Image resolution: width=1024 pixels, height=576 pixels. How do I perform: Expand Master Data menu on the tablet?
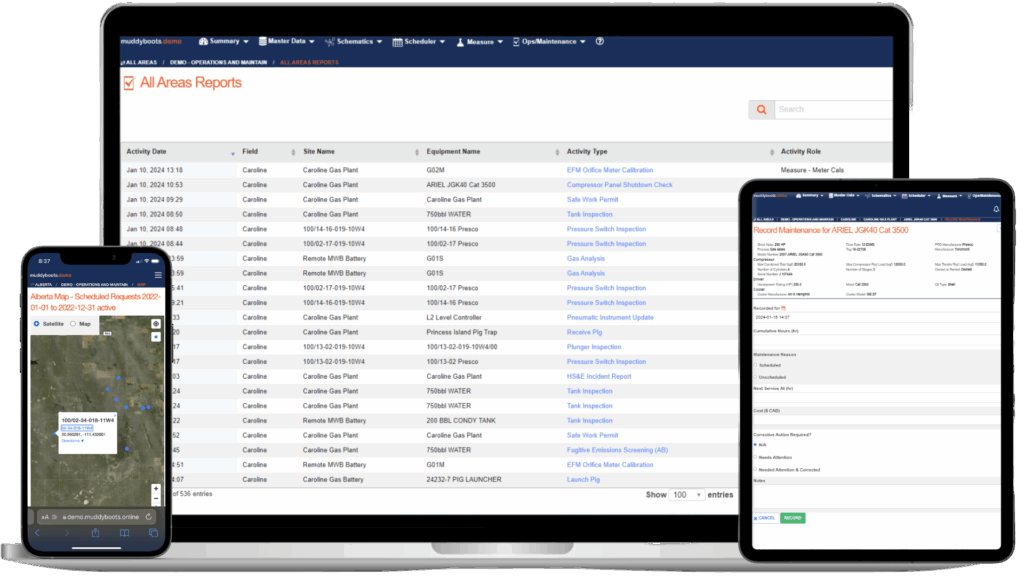842,195
